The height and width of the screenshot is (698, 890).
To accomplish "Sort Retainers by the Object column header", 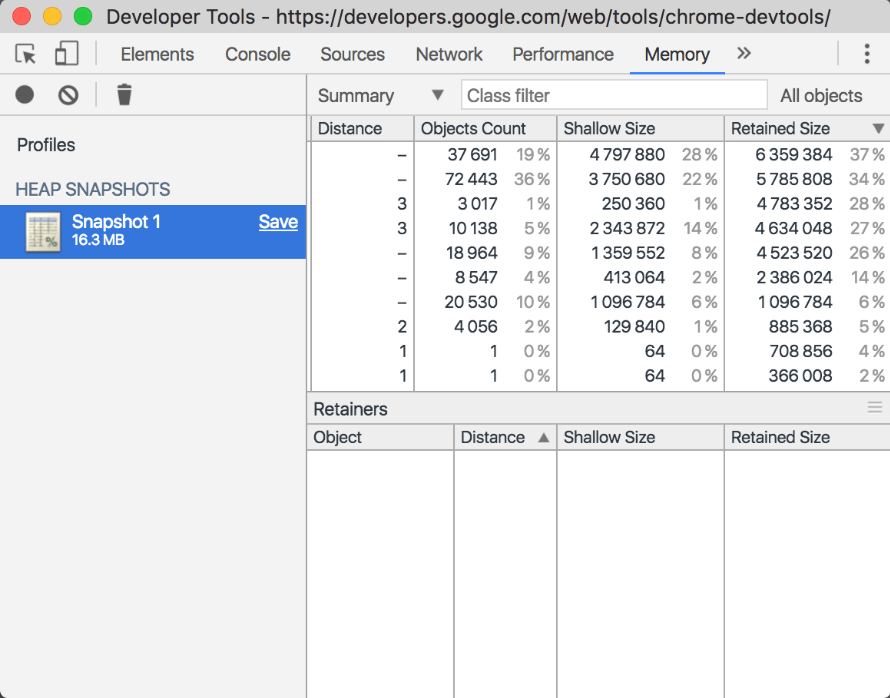I will coord(380,438).
